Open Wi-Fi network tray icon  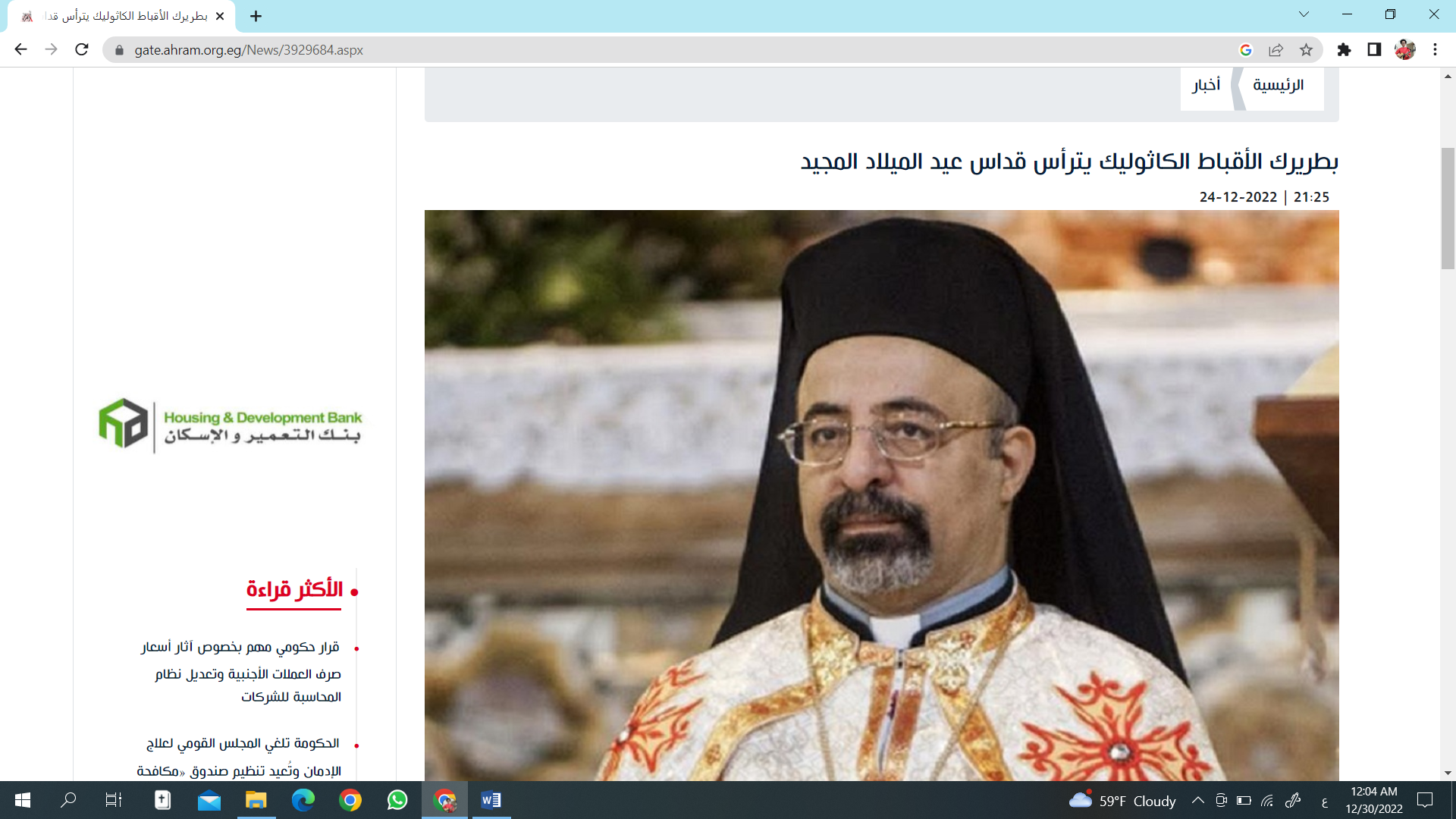click(1267, 800)
